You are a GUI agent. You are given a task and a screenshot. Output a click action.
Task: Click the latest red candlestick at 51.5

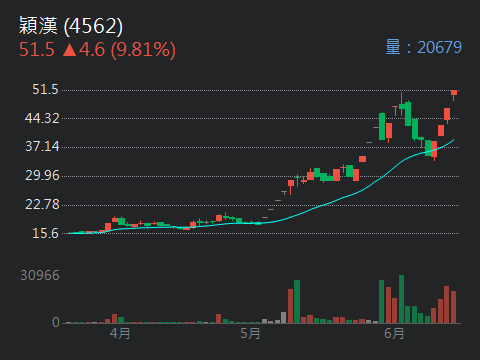[454, 94]
